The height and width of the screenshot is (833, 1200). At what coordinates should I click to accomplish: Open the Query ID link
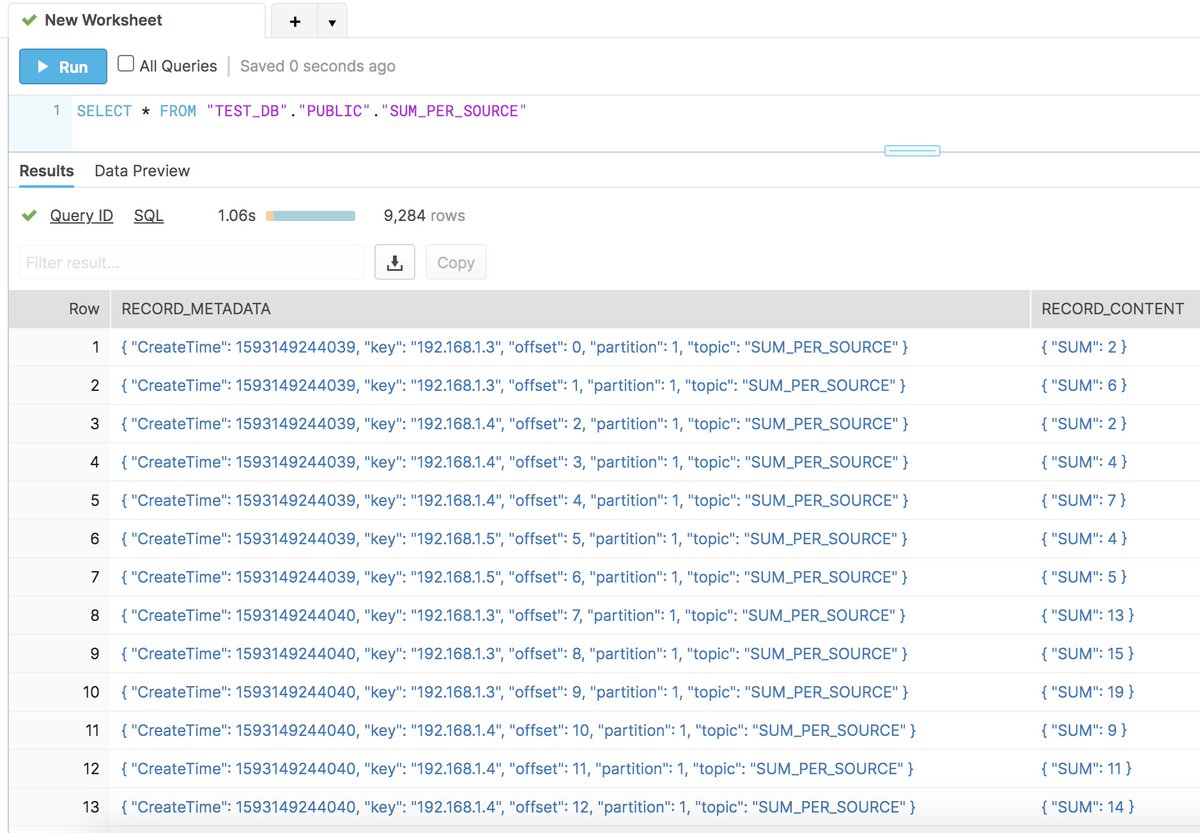pos(81,215)
